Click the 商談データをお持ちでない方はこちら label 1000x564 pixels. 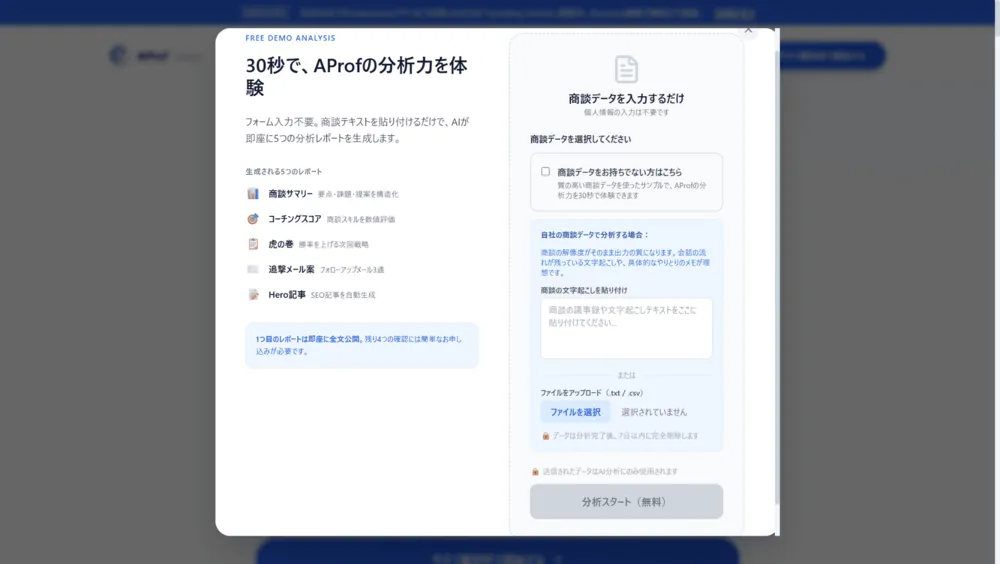619,172
